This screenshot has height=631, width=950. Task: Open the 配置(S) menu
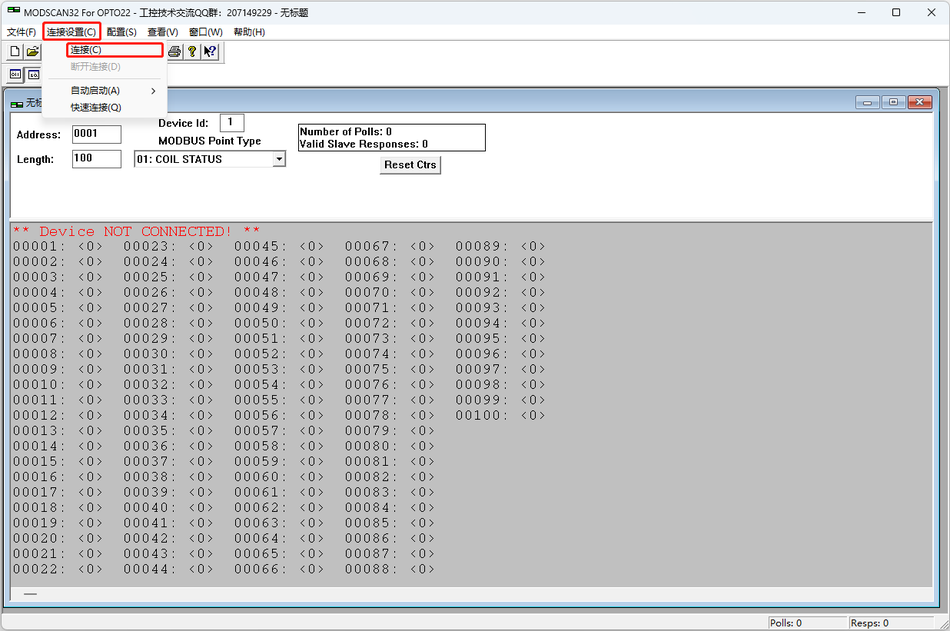coord(122,32)
